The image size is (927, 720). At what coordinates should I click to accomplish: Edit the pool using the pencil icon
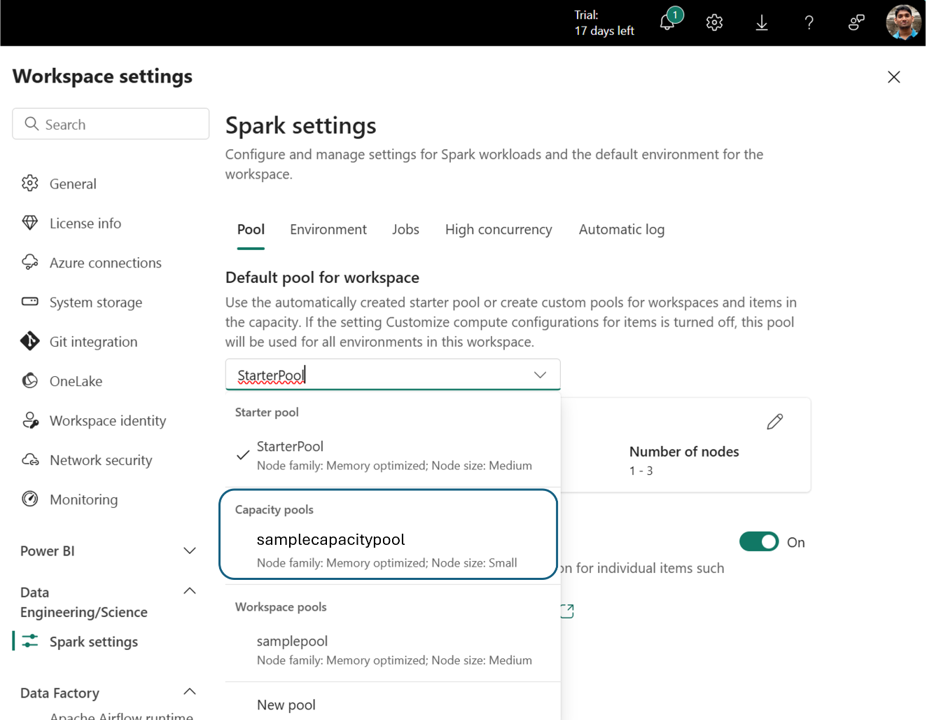(774, 421)
